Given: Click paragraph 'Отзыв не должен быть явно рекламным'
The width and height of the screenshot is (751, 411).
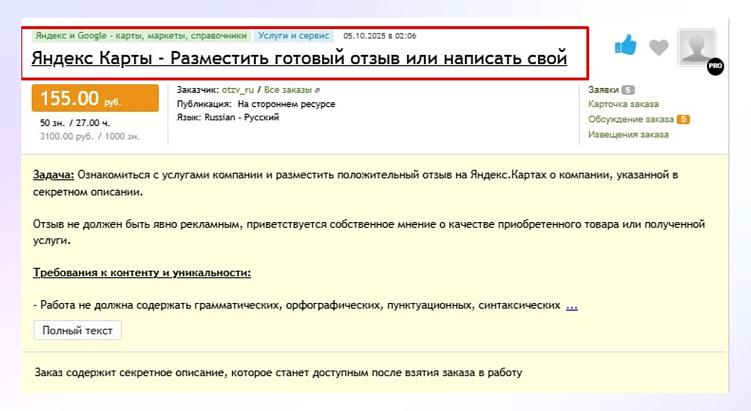Looking at the screenshot, I should coord(369,232).
